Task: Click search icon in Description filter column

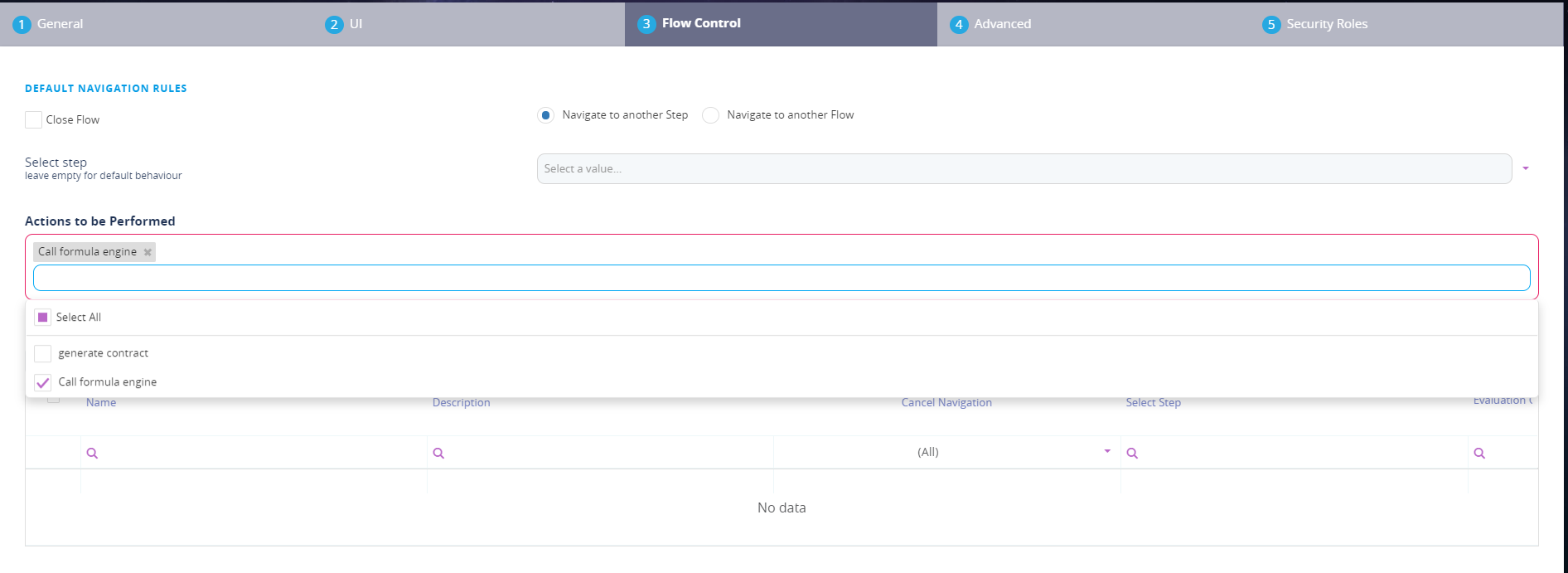Action: click(x=438, y=454)
